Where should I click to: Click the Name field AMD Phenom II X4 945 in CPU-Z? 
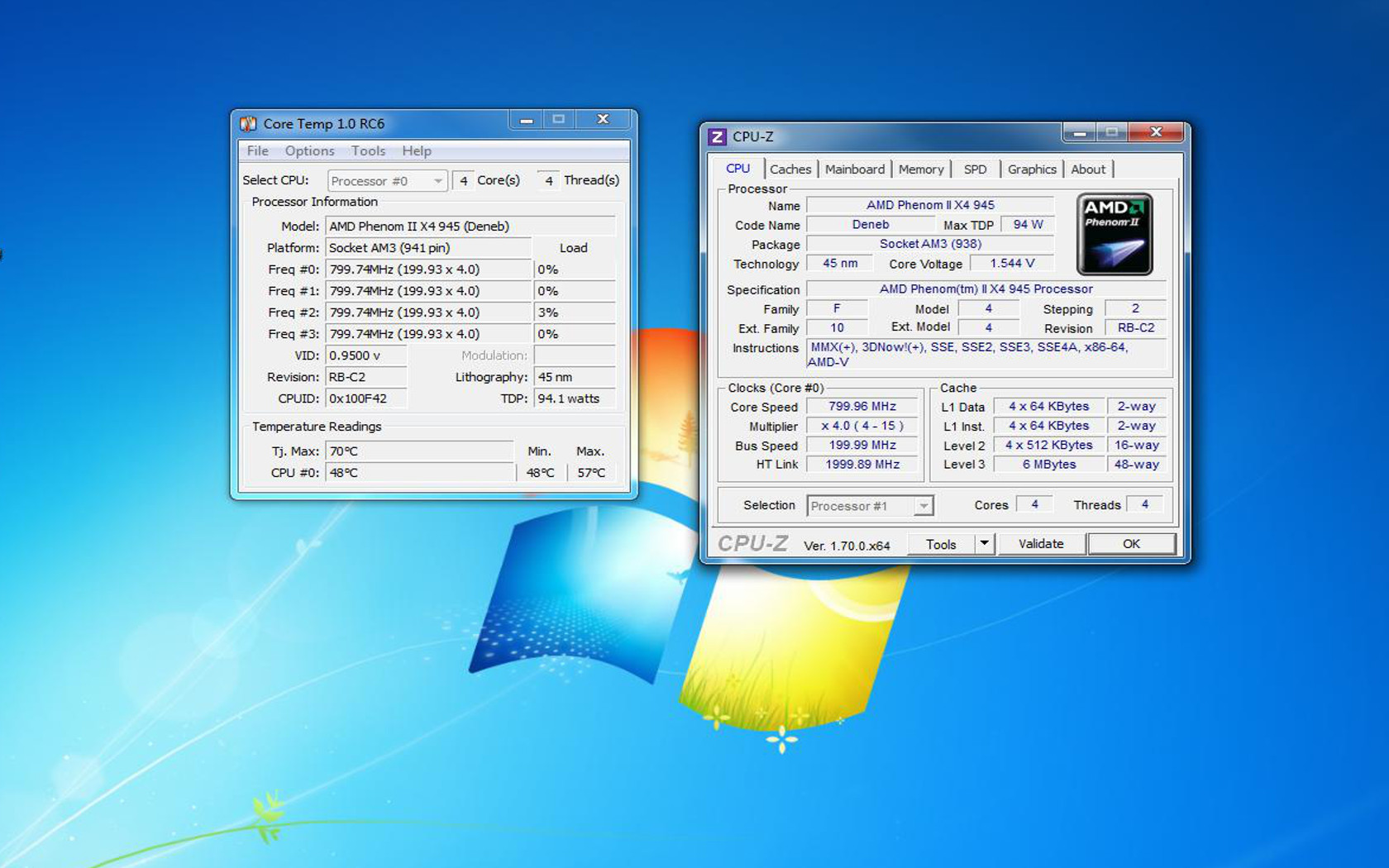pyautogui.click(x=930, y=205)
